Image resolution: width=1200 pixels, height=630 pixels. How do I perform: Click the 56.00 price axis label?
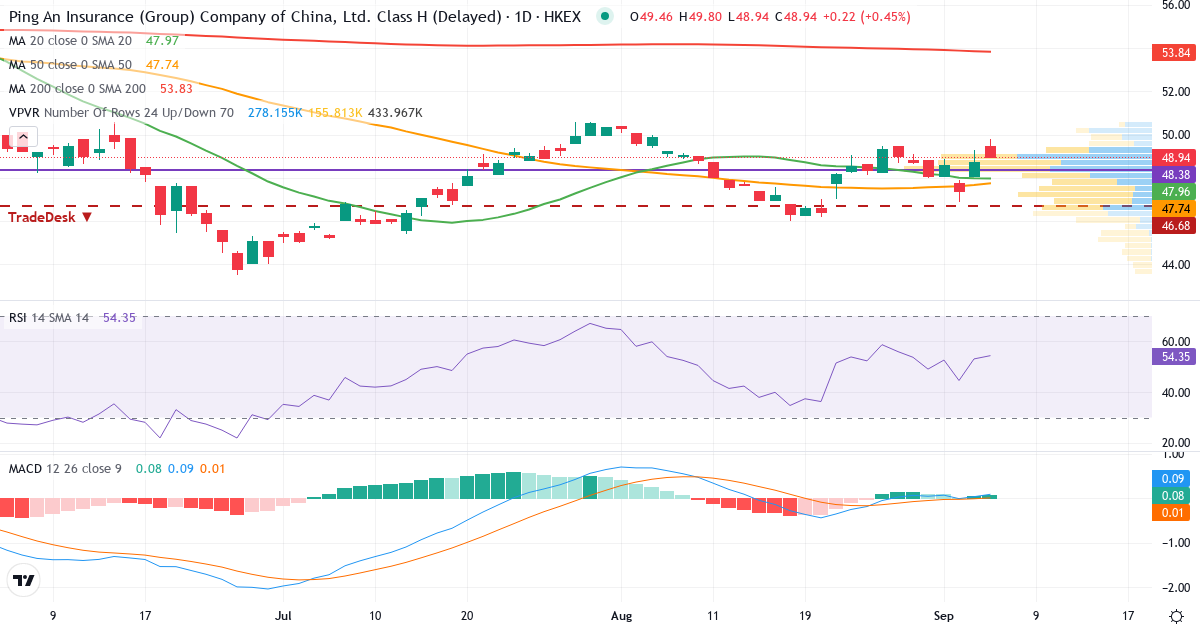coord(1175,6)
